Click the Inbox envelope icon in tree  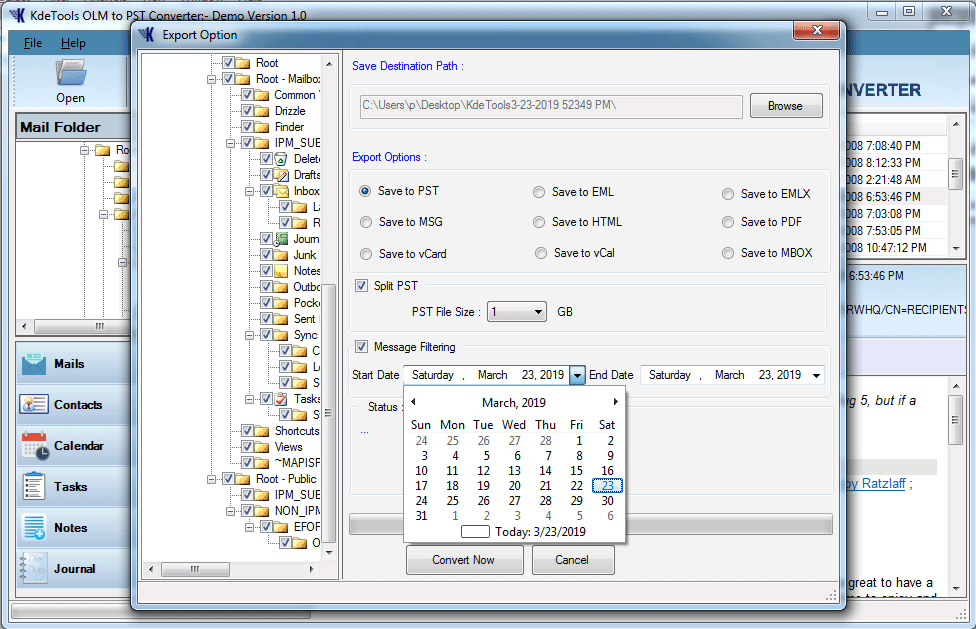282,191
